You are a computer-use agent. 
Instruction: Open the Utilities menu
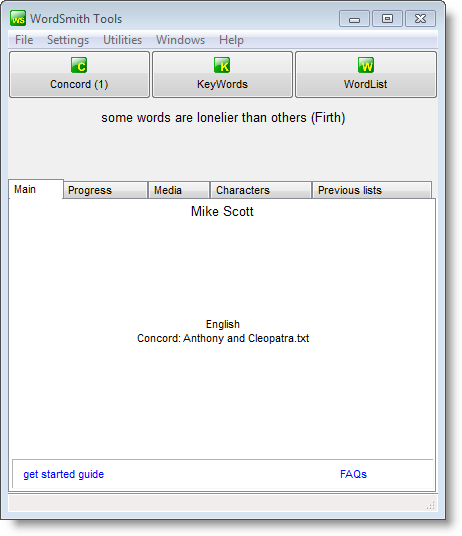[x=122, y=40]
